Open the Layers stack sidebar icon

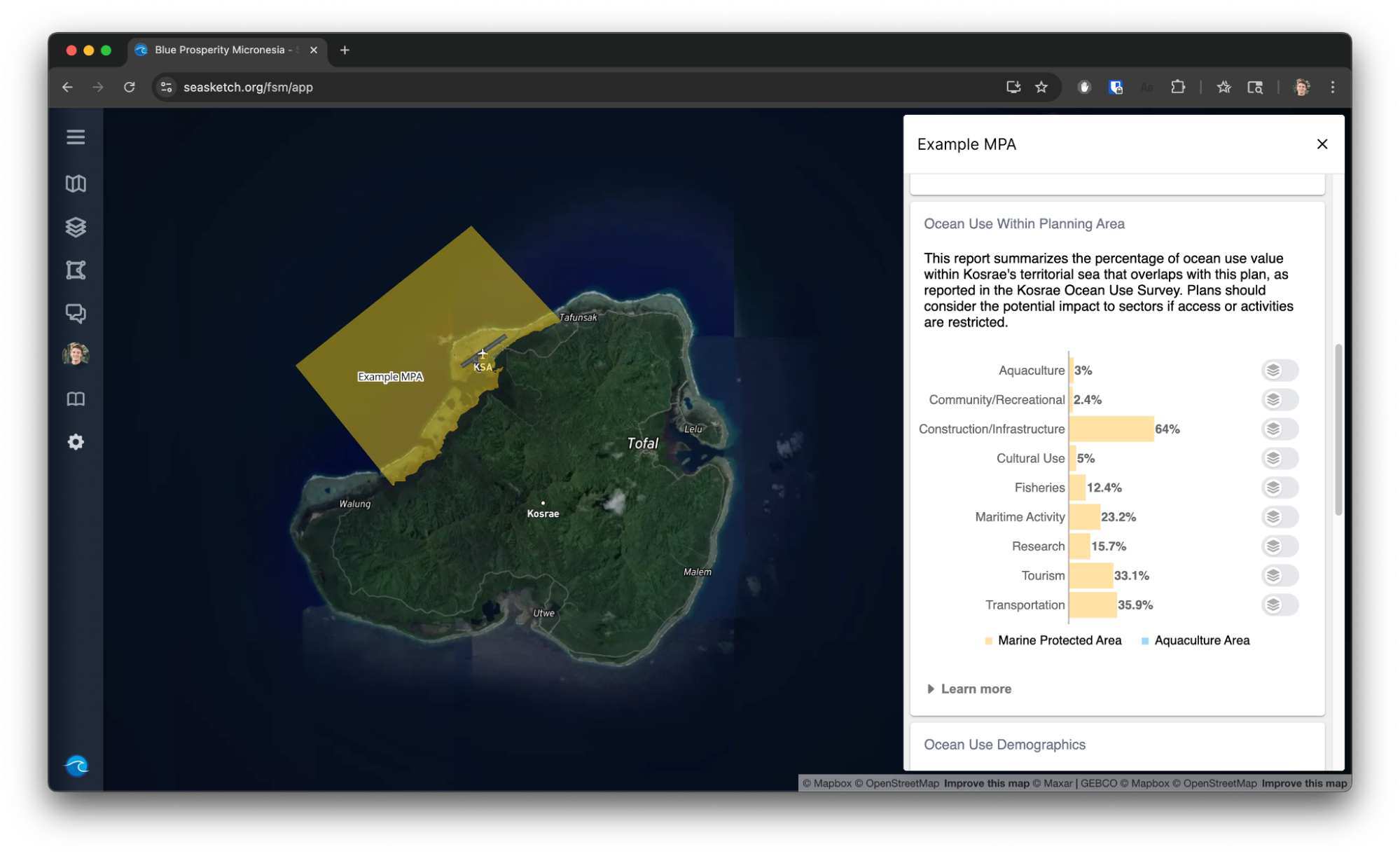76,227
